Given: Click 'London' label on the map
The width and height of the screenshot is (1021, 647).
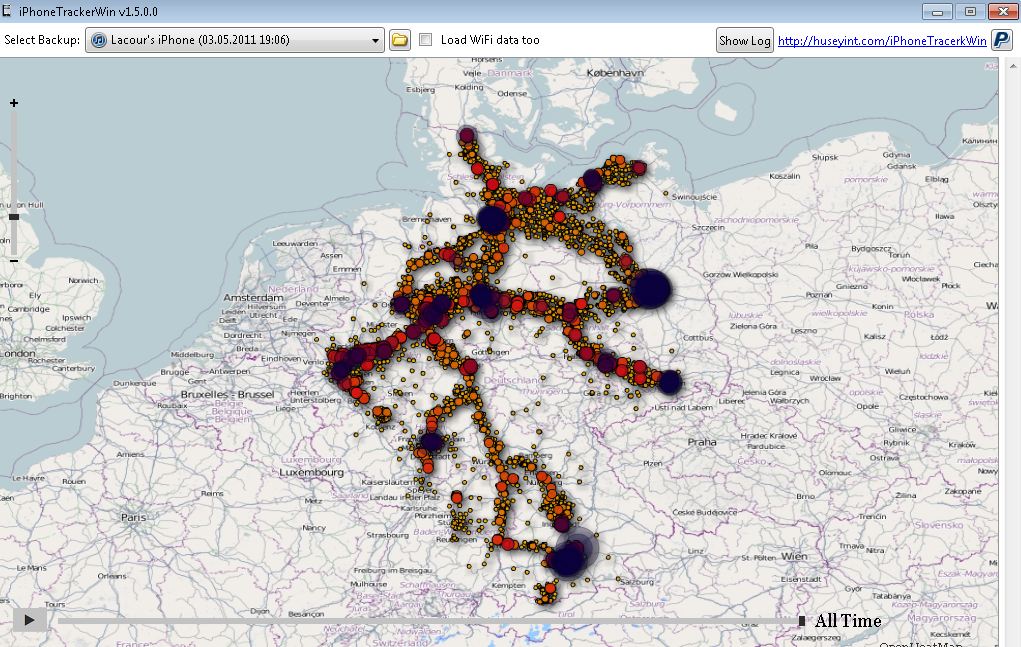Looking at the screenshot, I should [18, 353].
